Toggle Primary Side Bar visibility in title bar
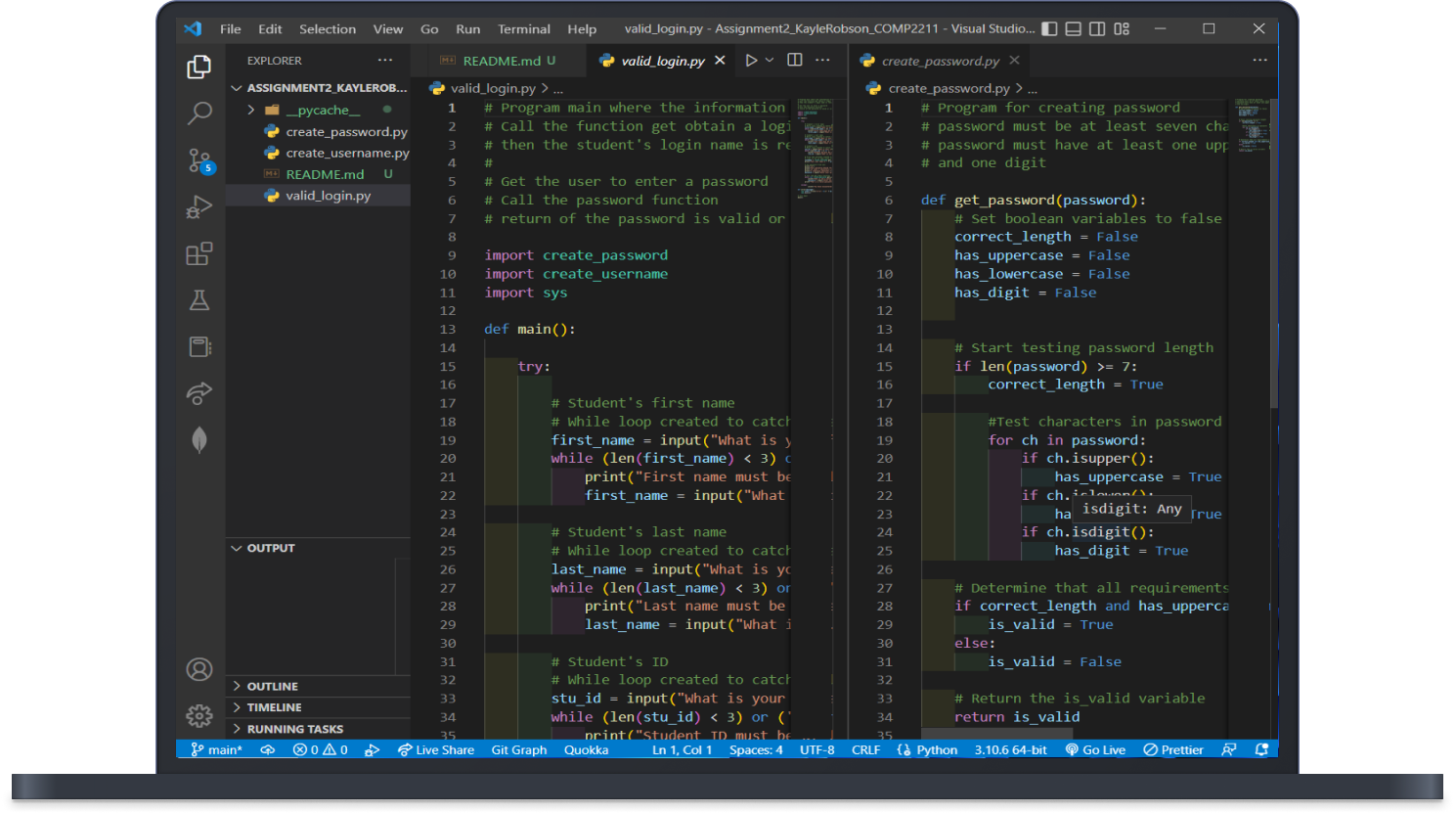 (1049, 29)
